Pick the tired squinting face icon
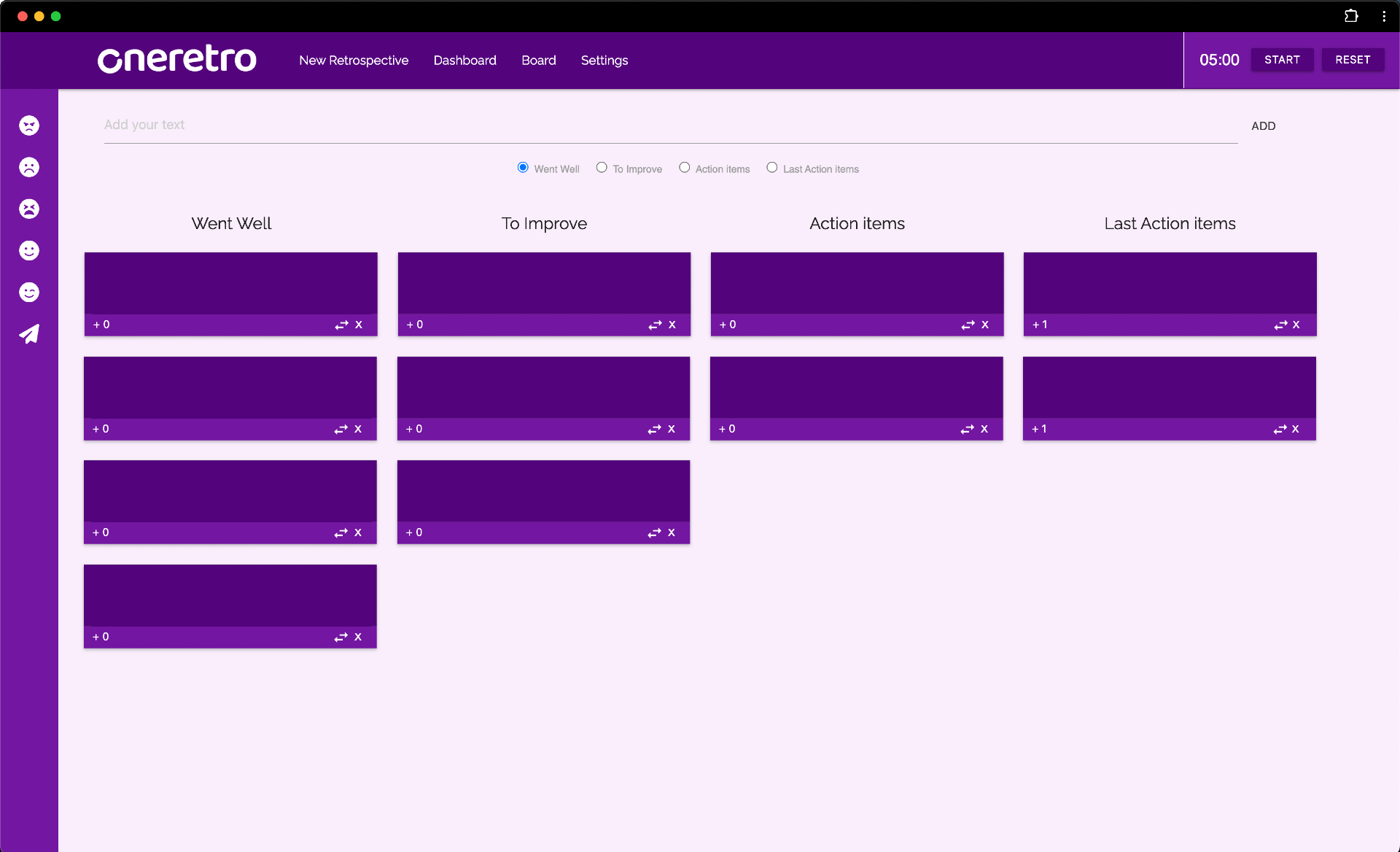This screenshot has width=1400, height=852. [x=29, y=209]
